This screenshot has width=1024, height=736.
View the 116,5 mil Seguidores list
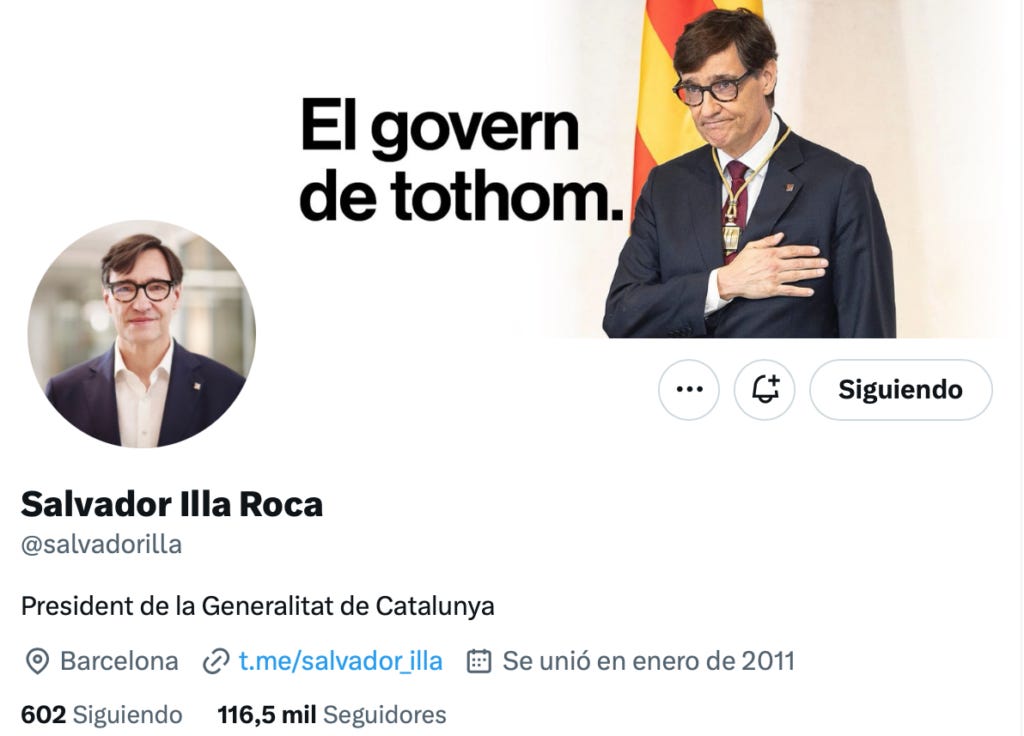[332, 714]
